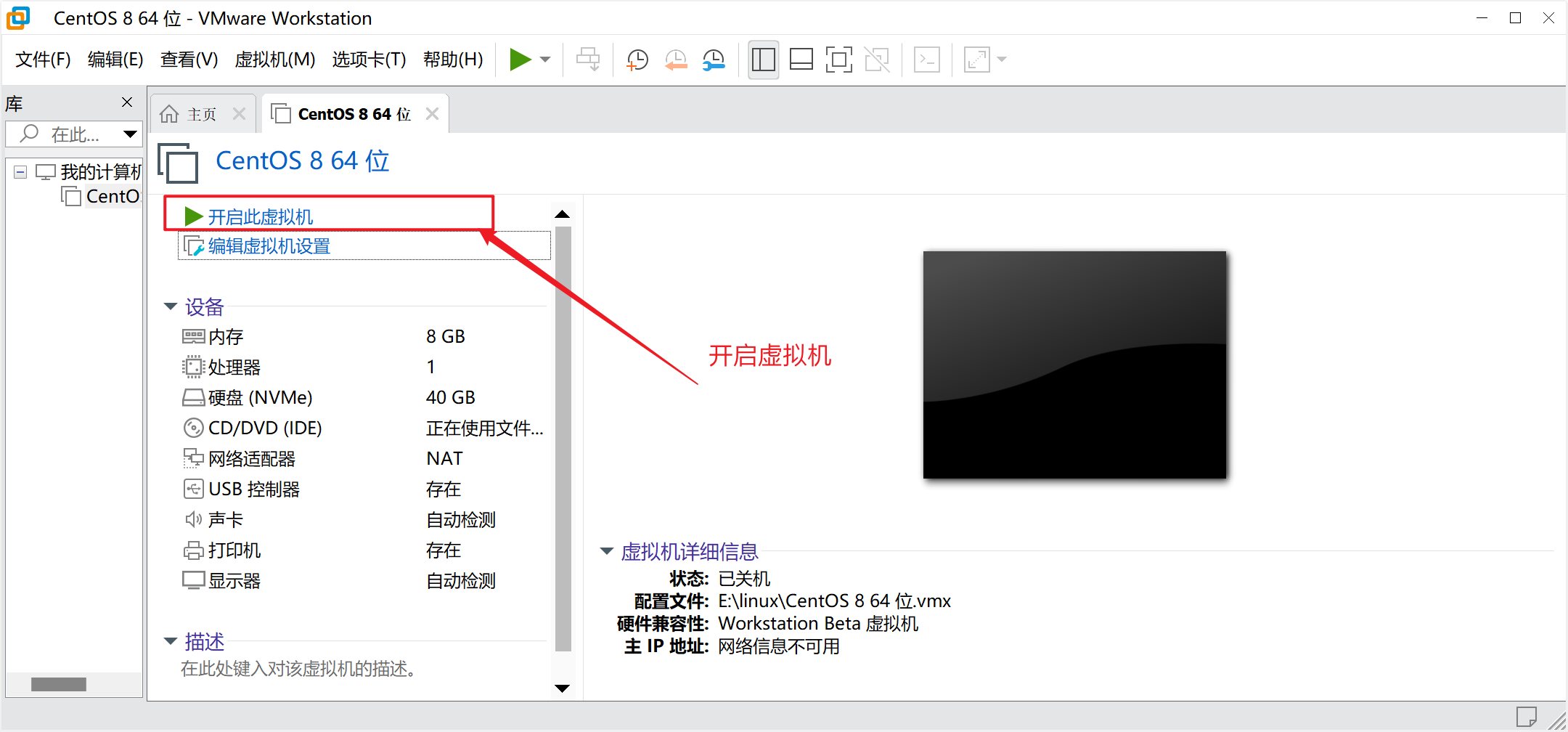Open the snapshot manager icon
Screen dimensions: 1568x732
pyautogui.click(x=714, y=60)
